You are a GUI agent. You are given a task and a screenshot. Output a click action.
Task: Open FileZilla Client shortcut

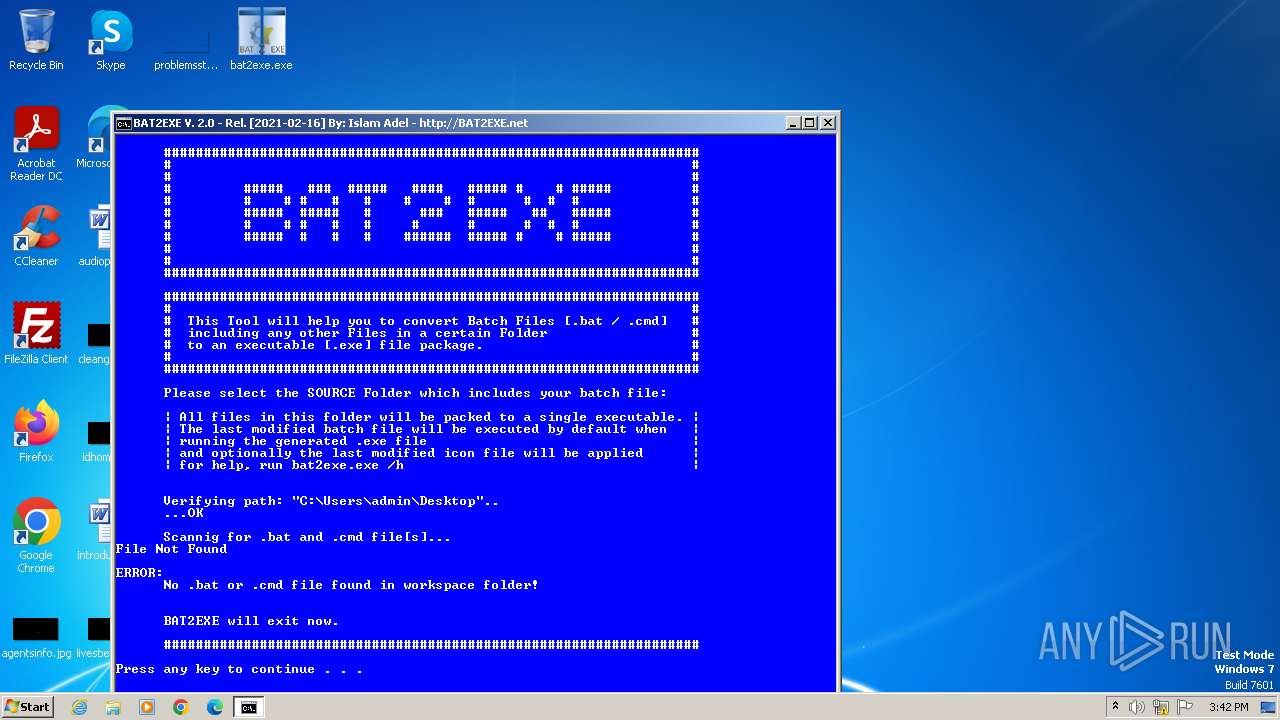point(36,334)
